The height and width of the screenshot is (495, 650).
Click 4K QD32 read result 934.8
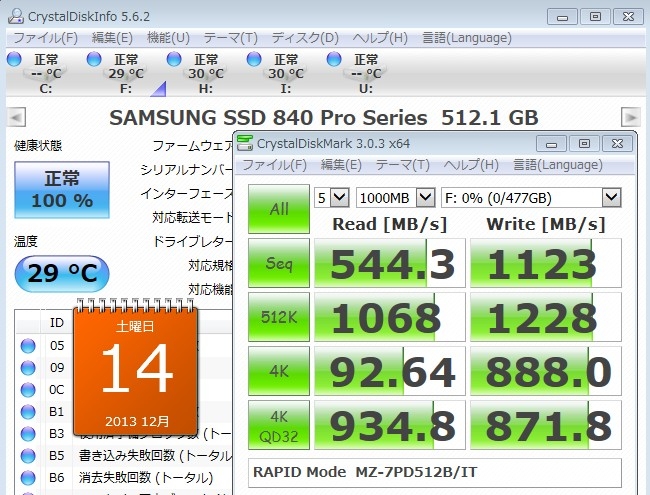(x=390, y=425)
